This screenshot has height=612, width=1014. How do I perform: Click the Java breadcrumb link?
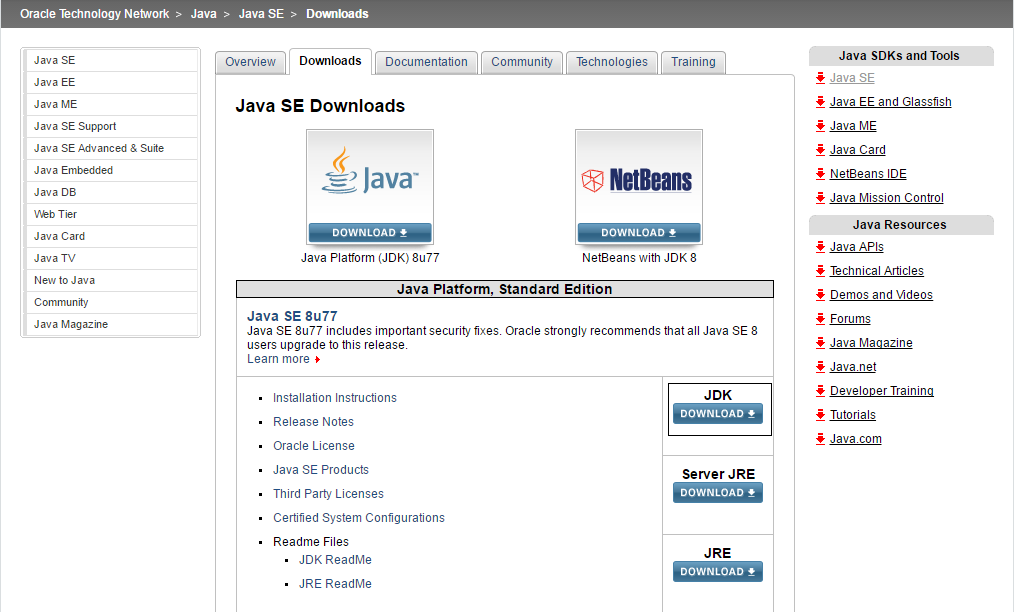[x=204, y=14]
